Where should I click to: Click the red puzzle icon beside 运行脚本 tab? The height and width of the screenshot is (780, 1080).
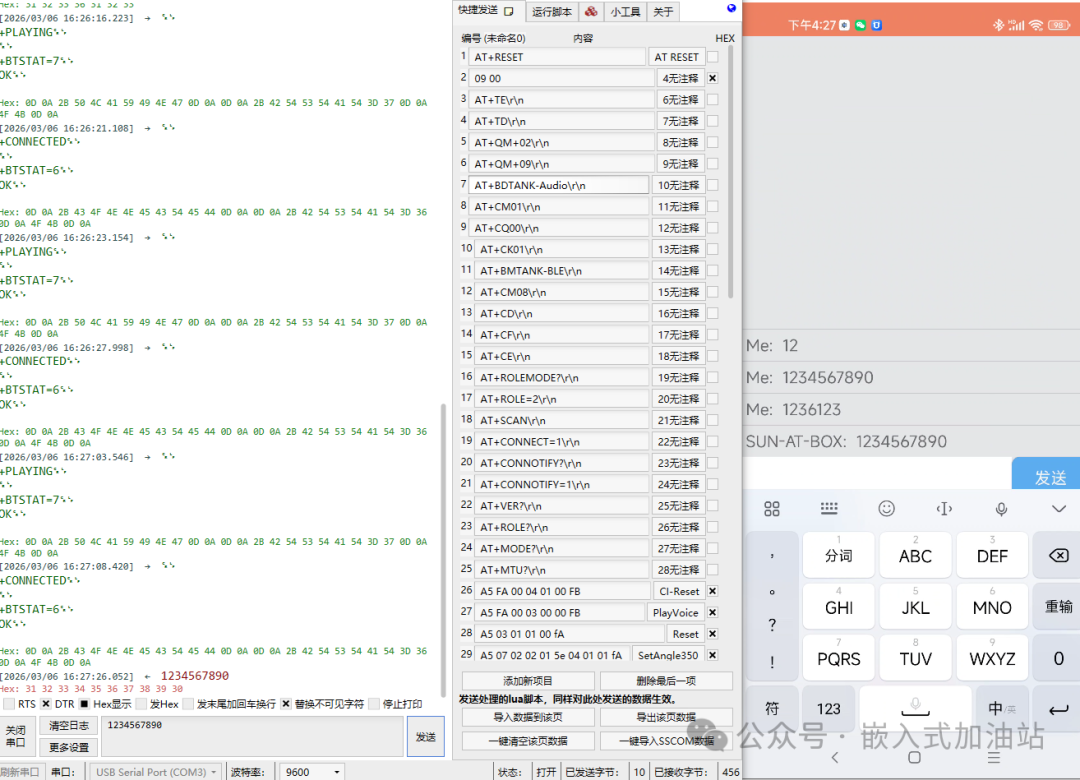[591, 11]
